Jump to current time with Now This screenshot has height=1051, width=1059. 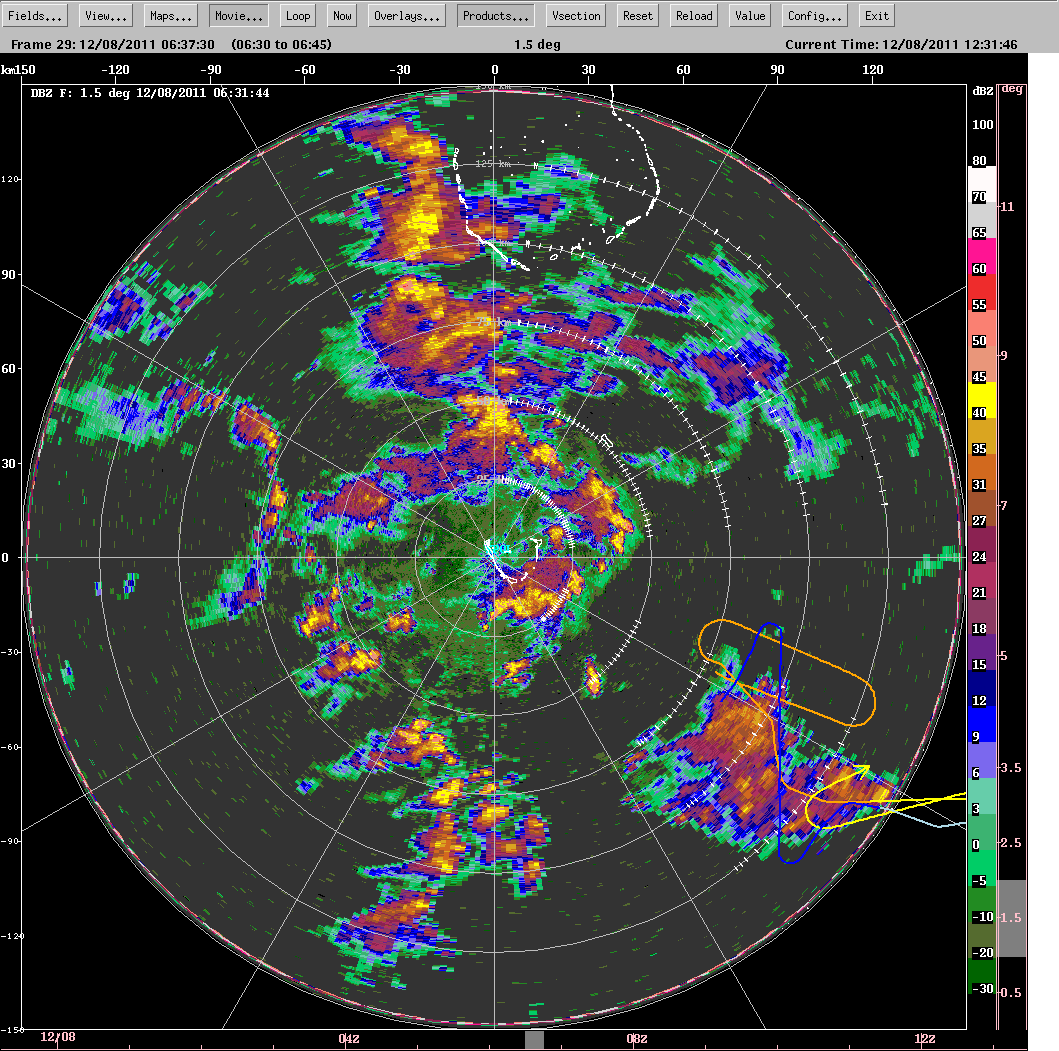(342, 16)
